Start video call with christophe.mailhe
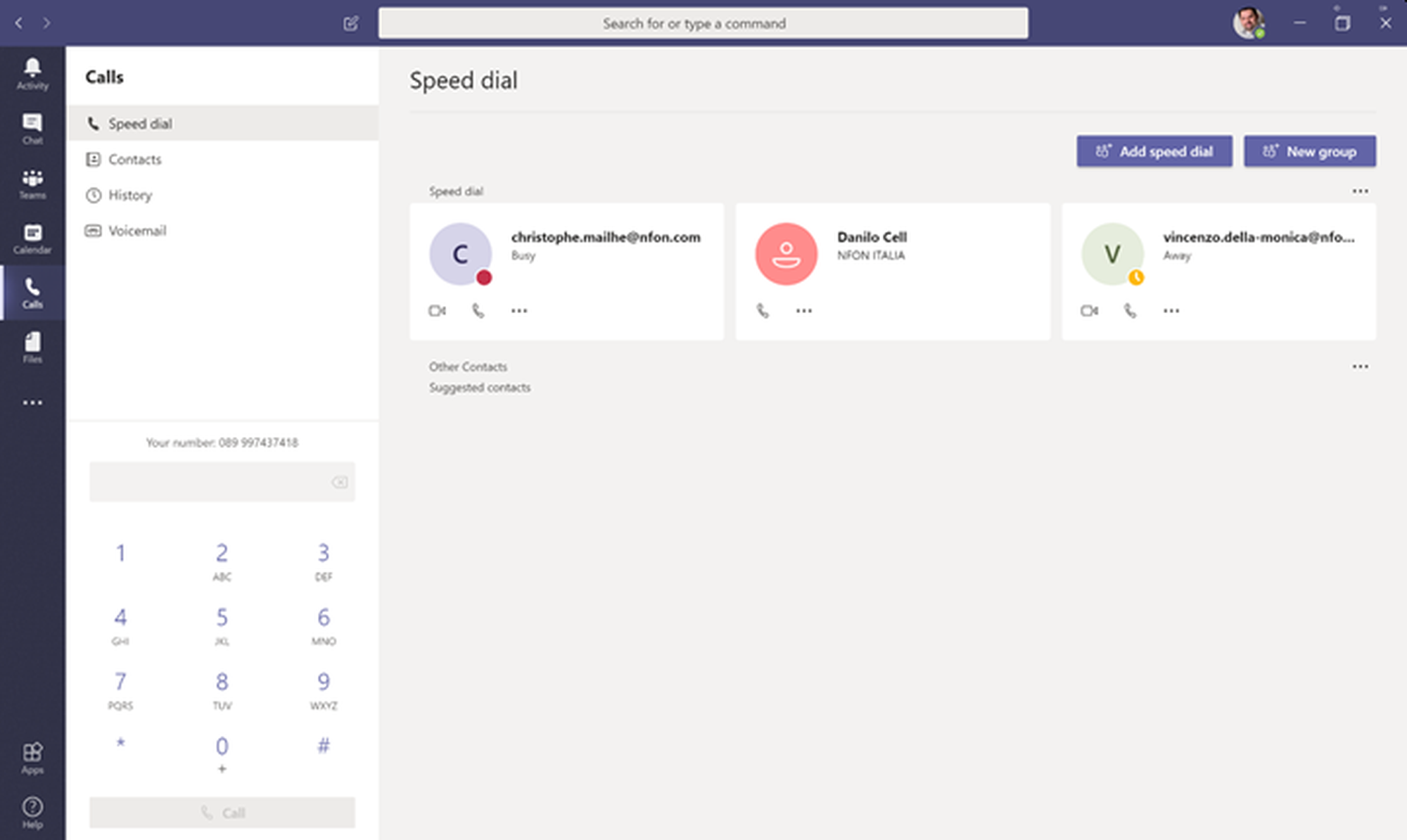 pyautogui.click(x=437, y=310)
